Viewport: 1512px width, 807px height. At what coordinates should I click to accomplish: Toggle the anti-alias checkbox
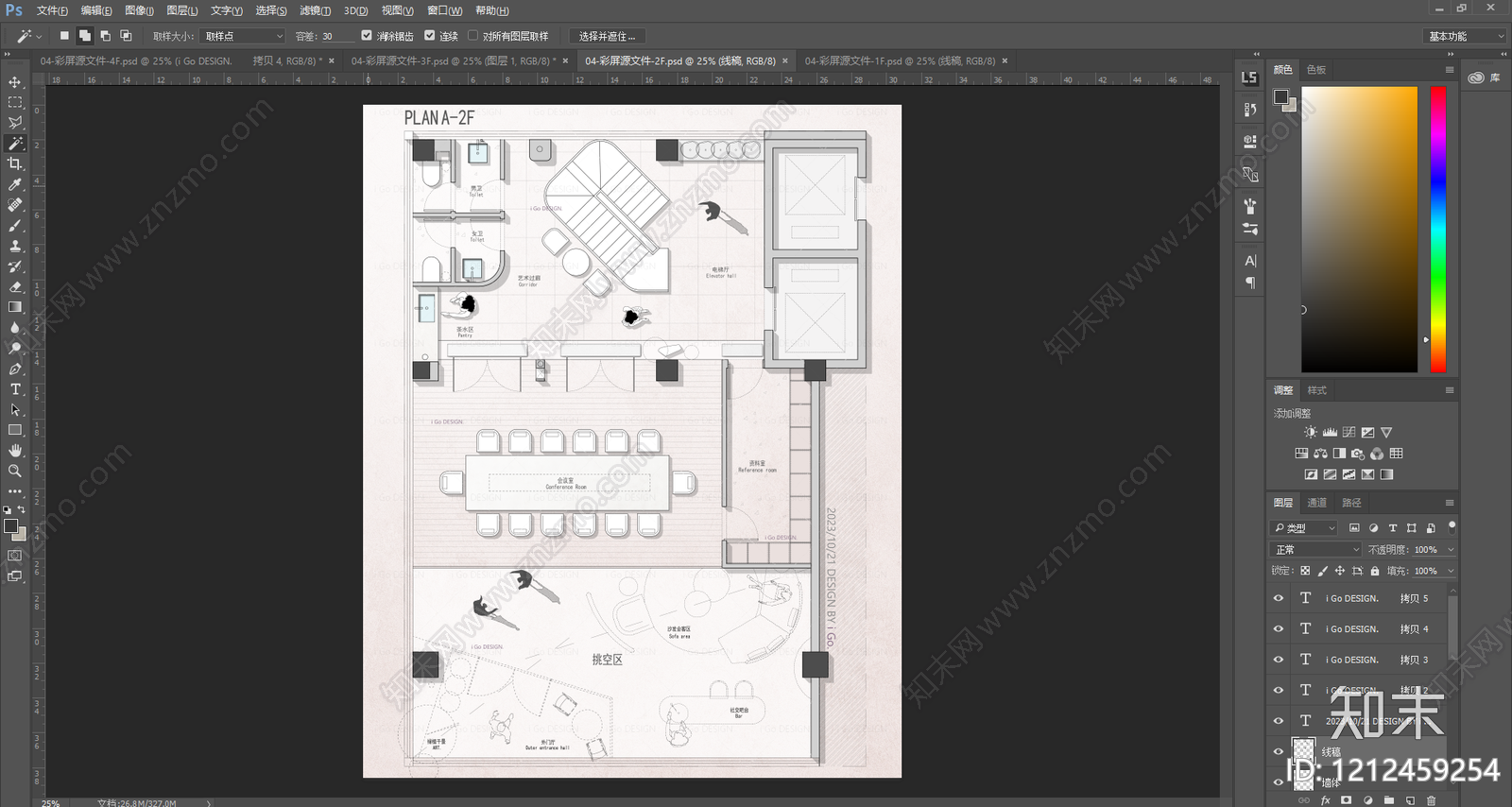pyautogui.click(x=367, y=36)
